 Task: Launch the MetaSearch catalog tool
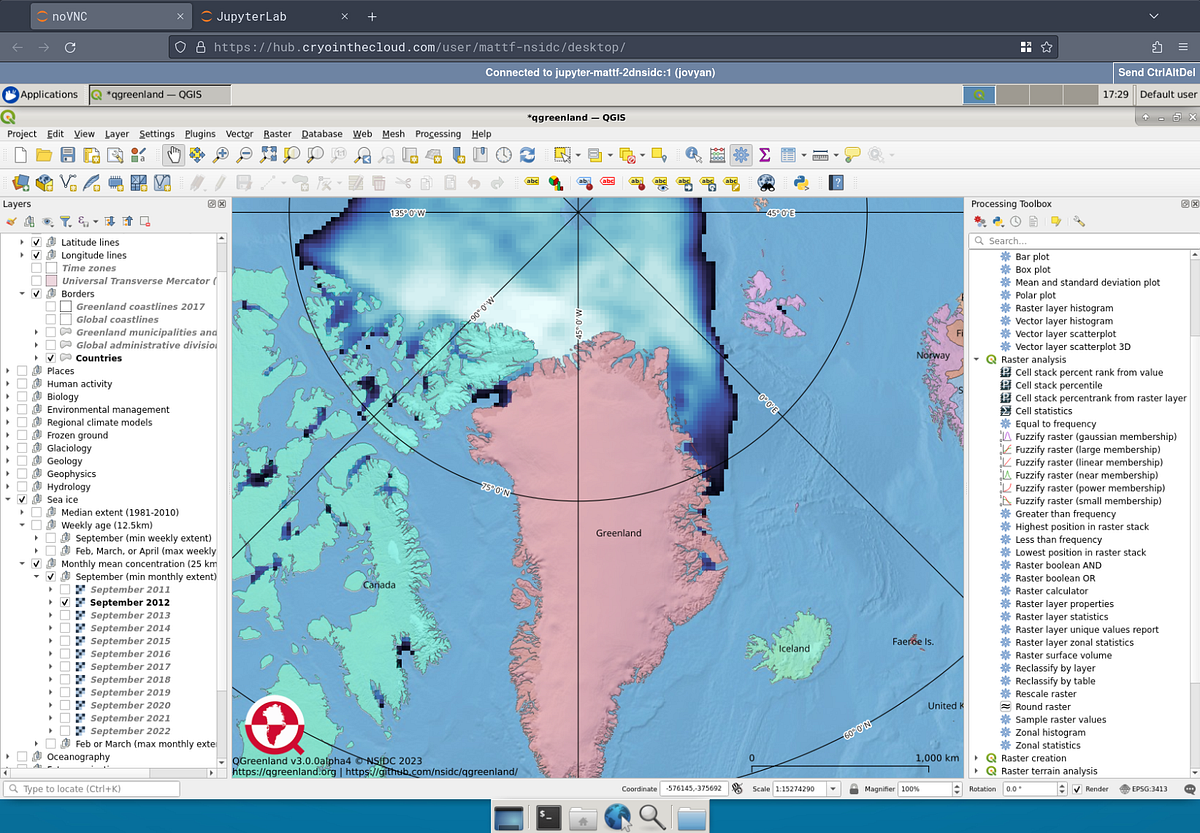[x=766, y=183]
